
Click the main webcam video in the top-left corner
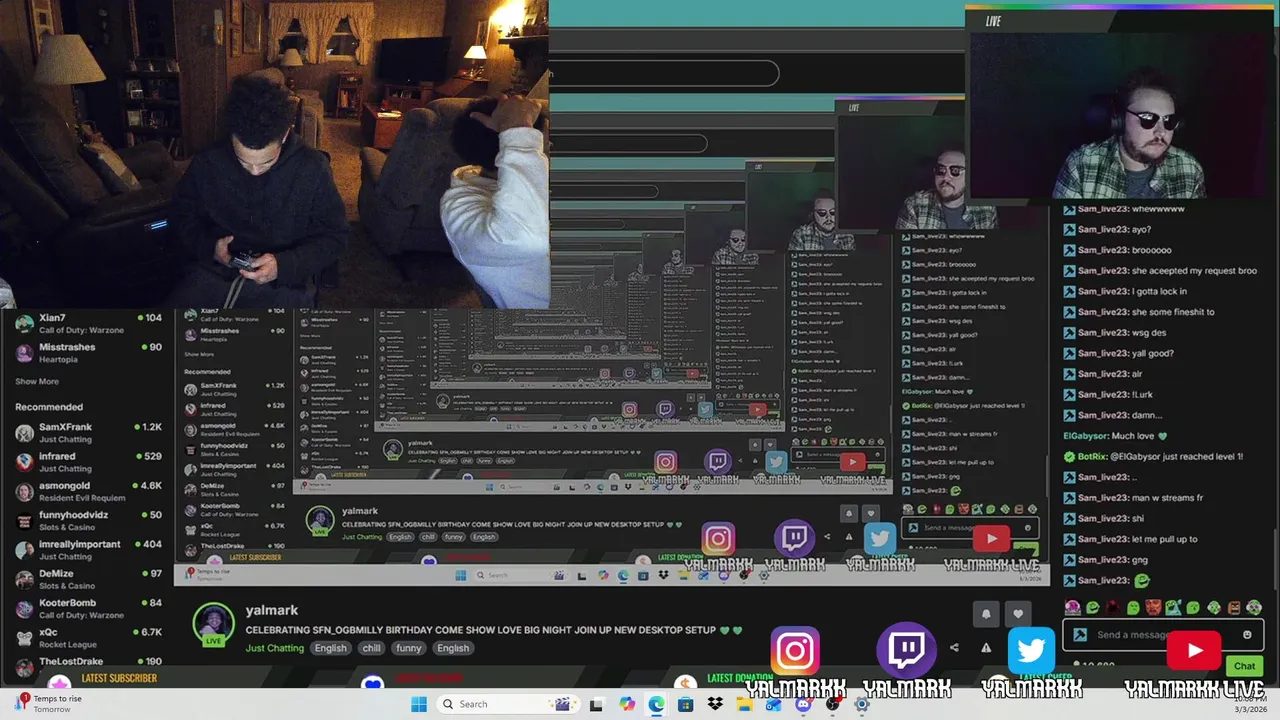click(x=274, y=154)
